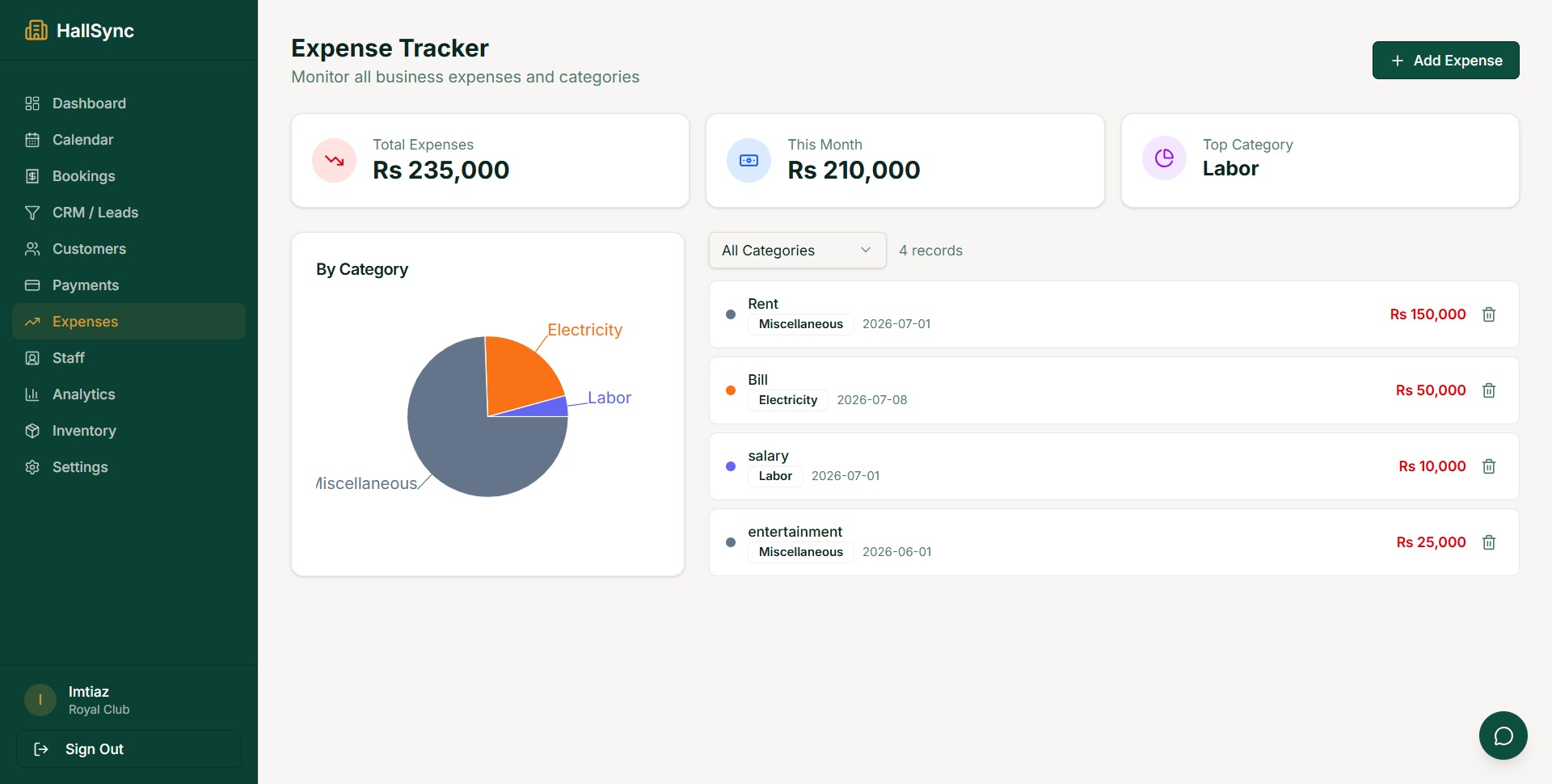Delete the salary expense

tap(1489, 466)
